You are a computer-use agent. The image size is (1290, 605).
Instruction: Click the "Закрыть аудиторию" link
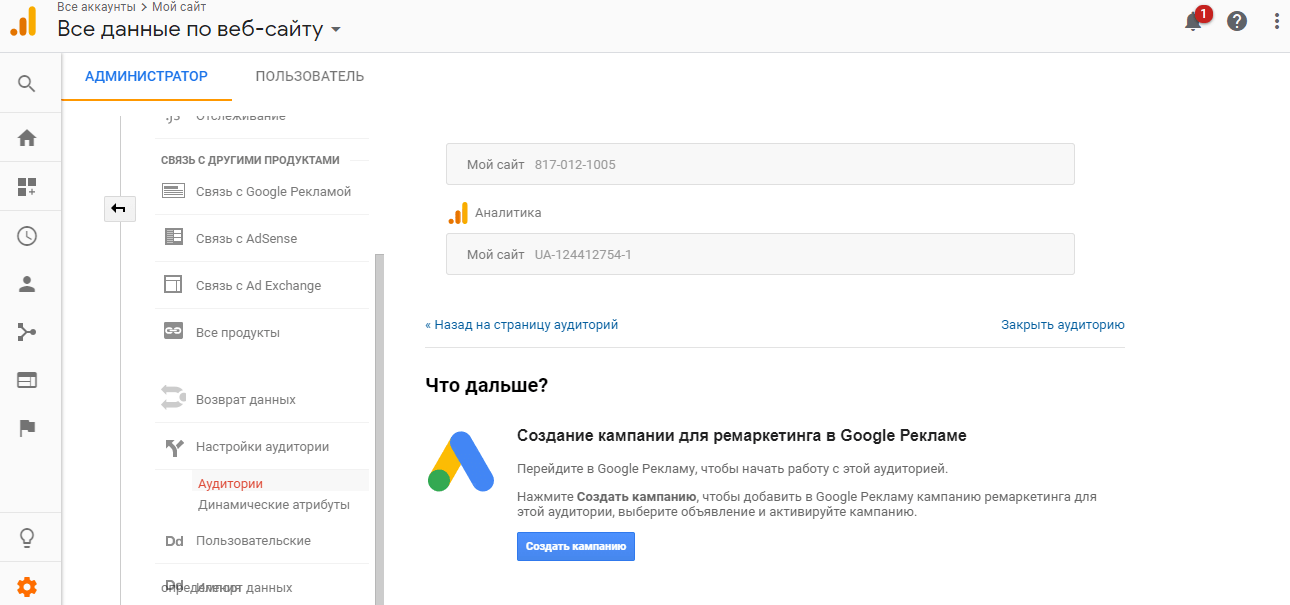[x=1062, y=324]
